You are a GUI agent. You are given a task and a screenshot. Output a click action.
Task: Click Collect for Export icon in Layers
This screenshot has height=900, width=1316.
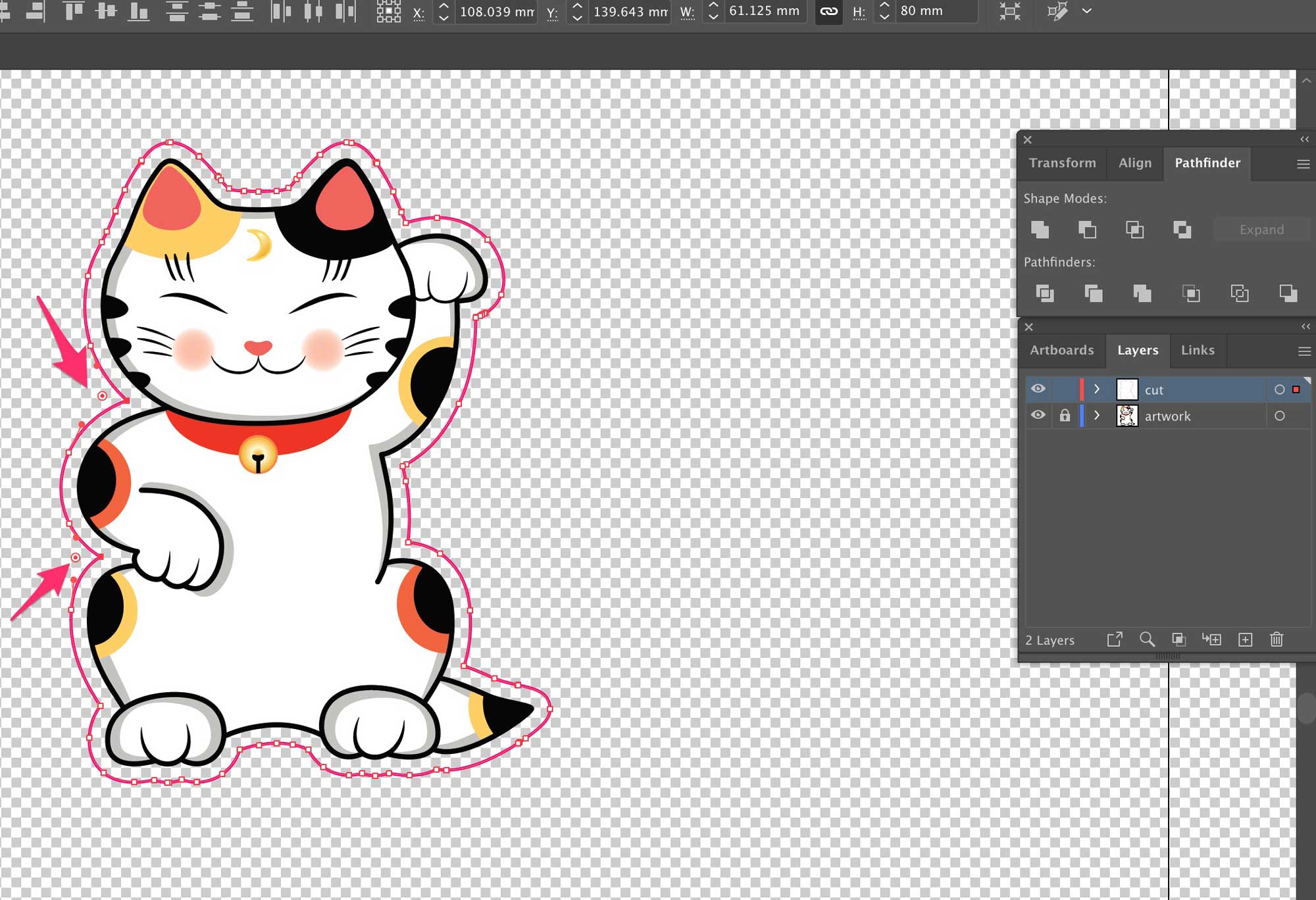tap(1115, 639)
